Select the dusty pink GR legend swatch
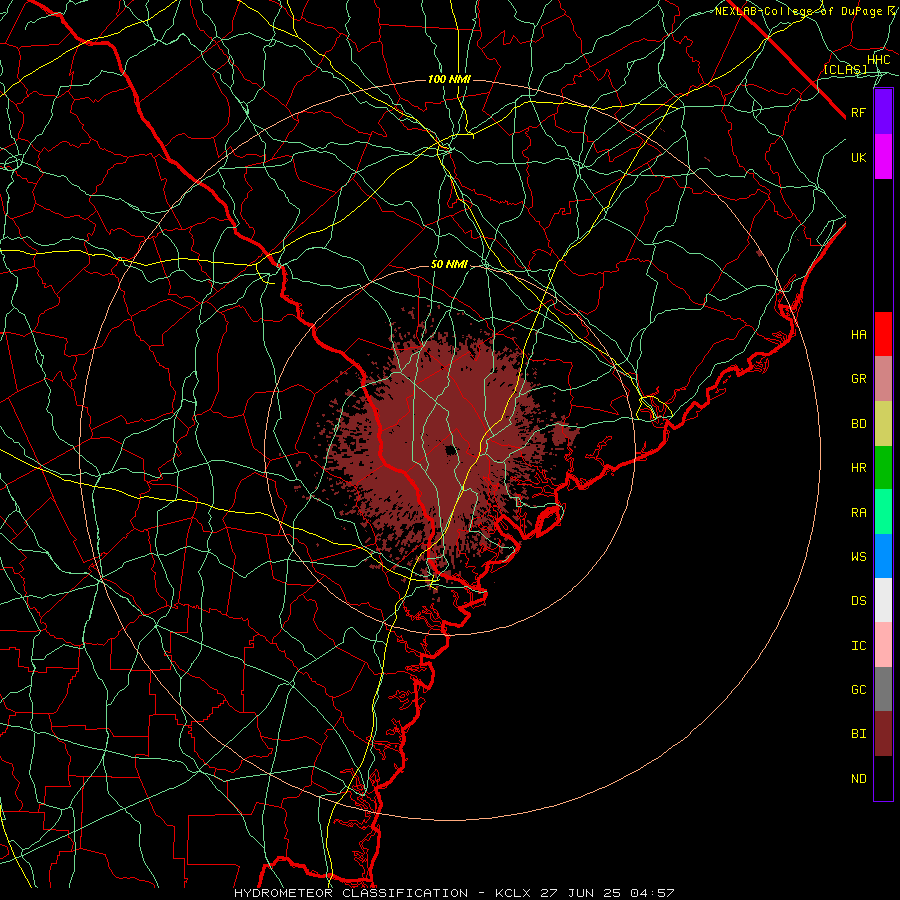The width and height of the screenshot is (900, 900). 883,378
